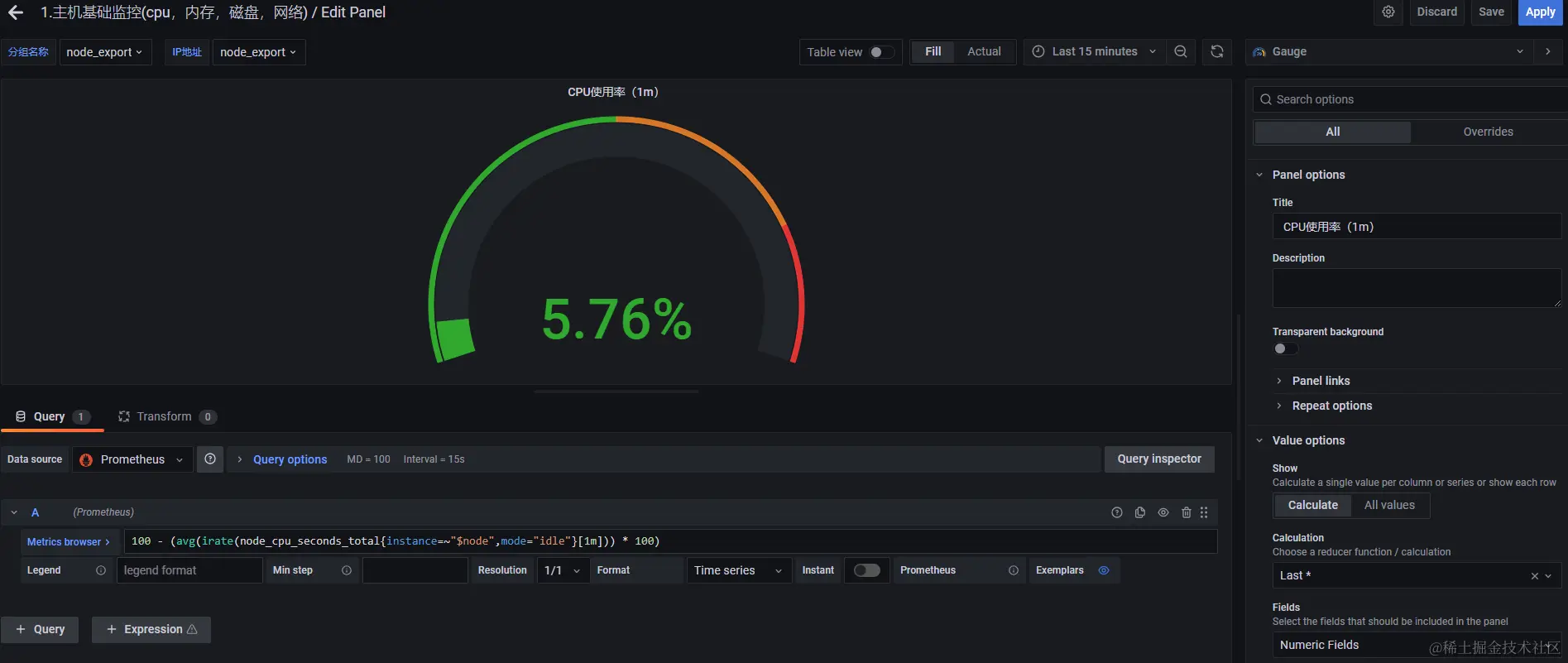Click the search options magnifier icon
The height and width of the screenshot is (663, 1568).
tap(1266, 99)
